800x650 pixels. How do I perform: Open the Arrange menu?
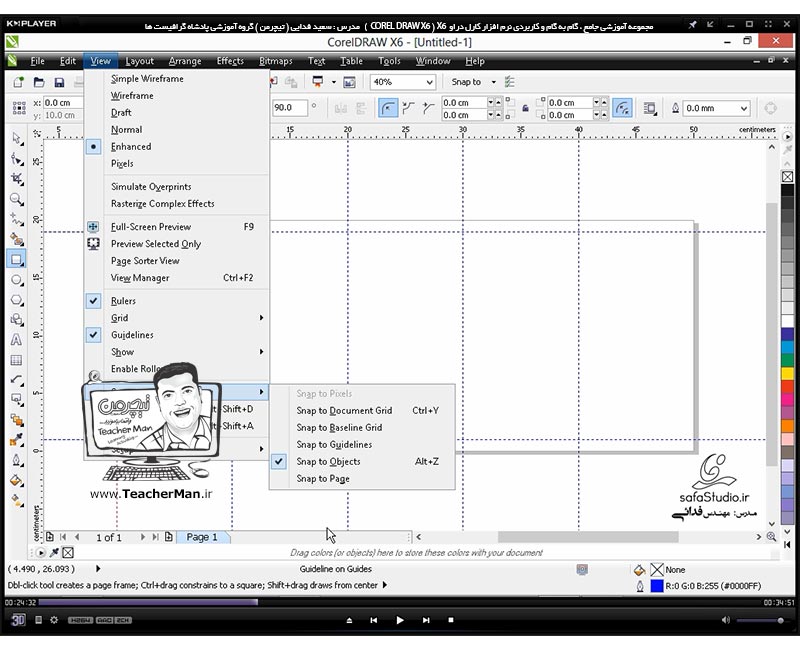185,61
